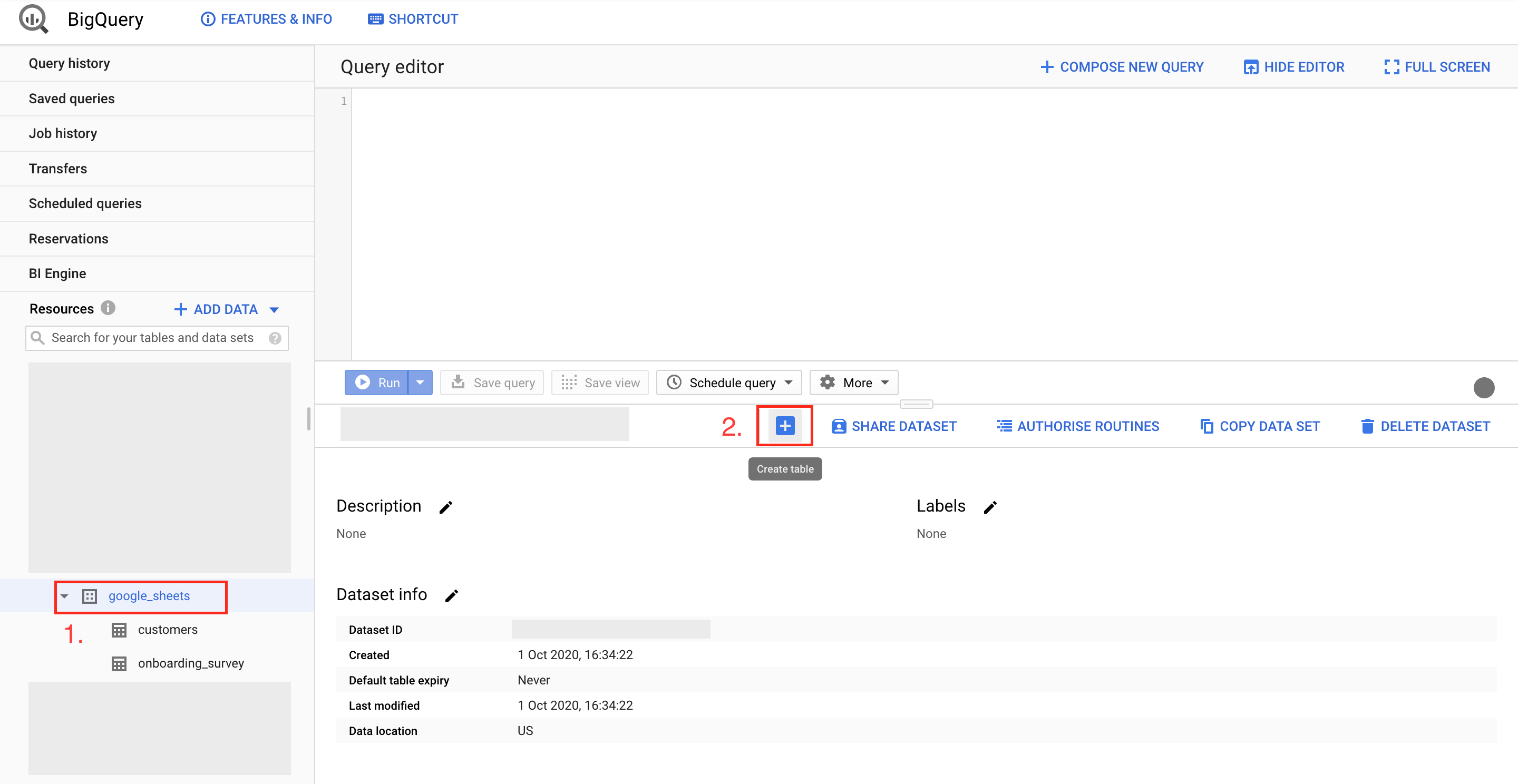Click the Delete Dataset icon
1518x784 pixels.
coord(1366,426)
